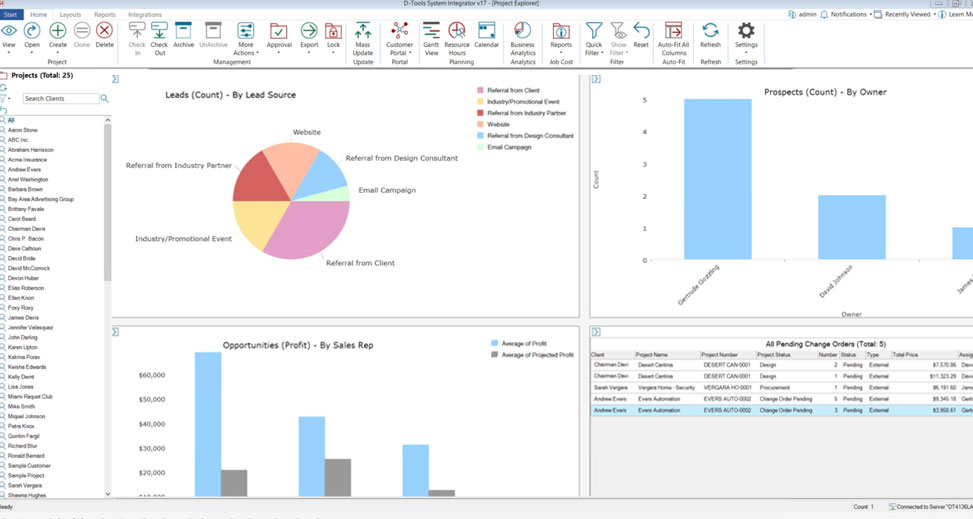Click the search magnifier next to Search Clients
973x519 pixels.
(104, 99)
